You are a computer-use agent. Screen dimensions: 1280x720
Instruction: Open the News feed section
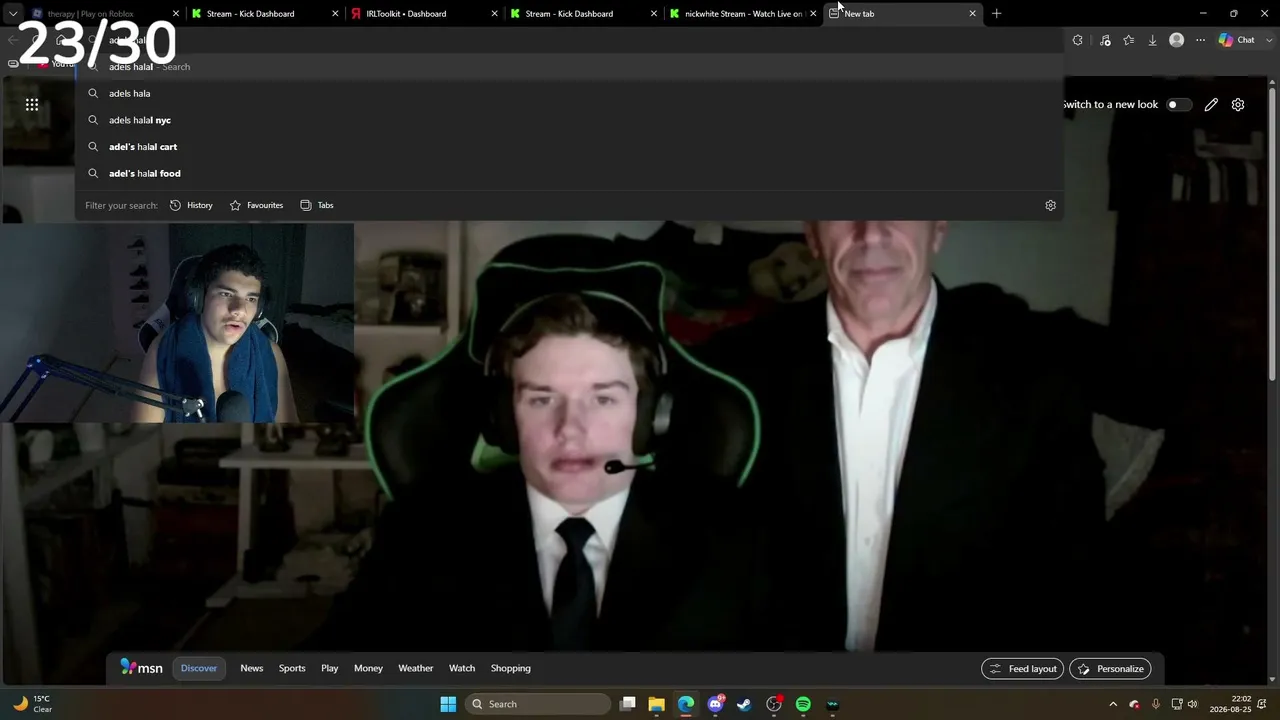point(252,668)
